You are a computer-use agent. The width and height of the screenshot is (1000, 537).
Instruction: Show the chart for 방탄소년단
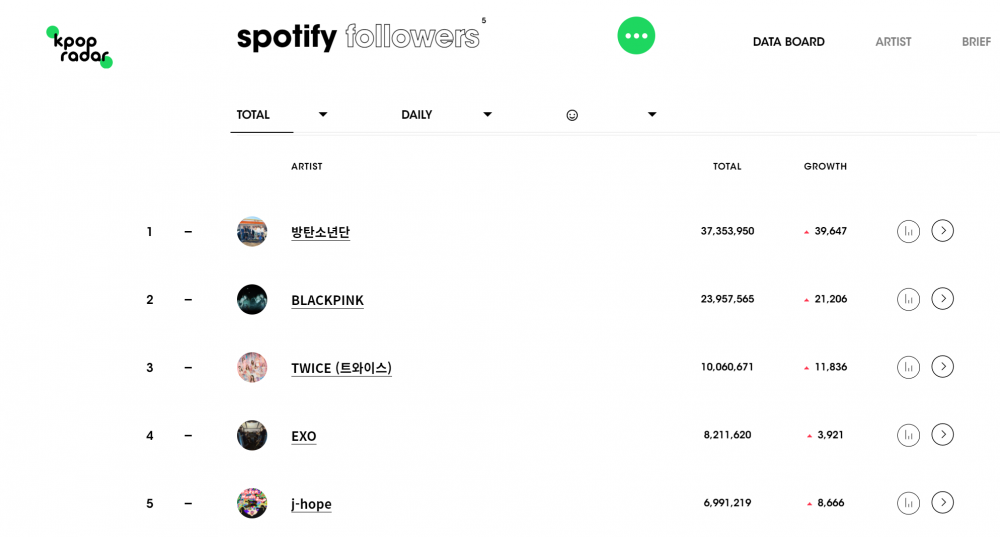pos(908,231)
